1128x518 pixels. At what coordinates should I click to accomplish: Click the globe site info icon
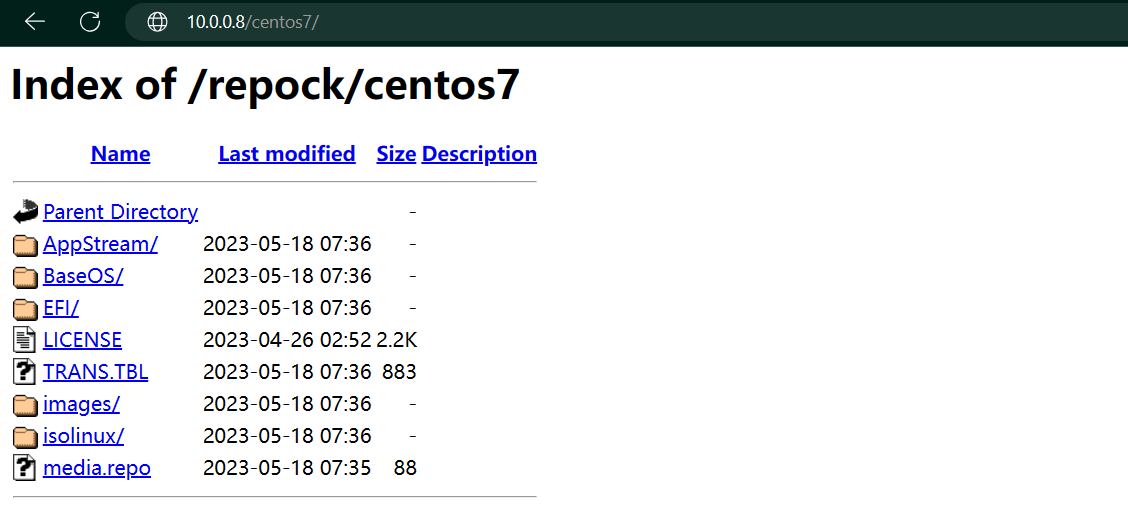tap(158, 22)
